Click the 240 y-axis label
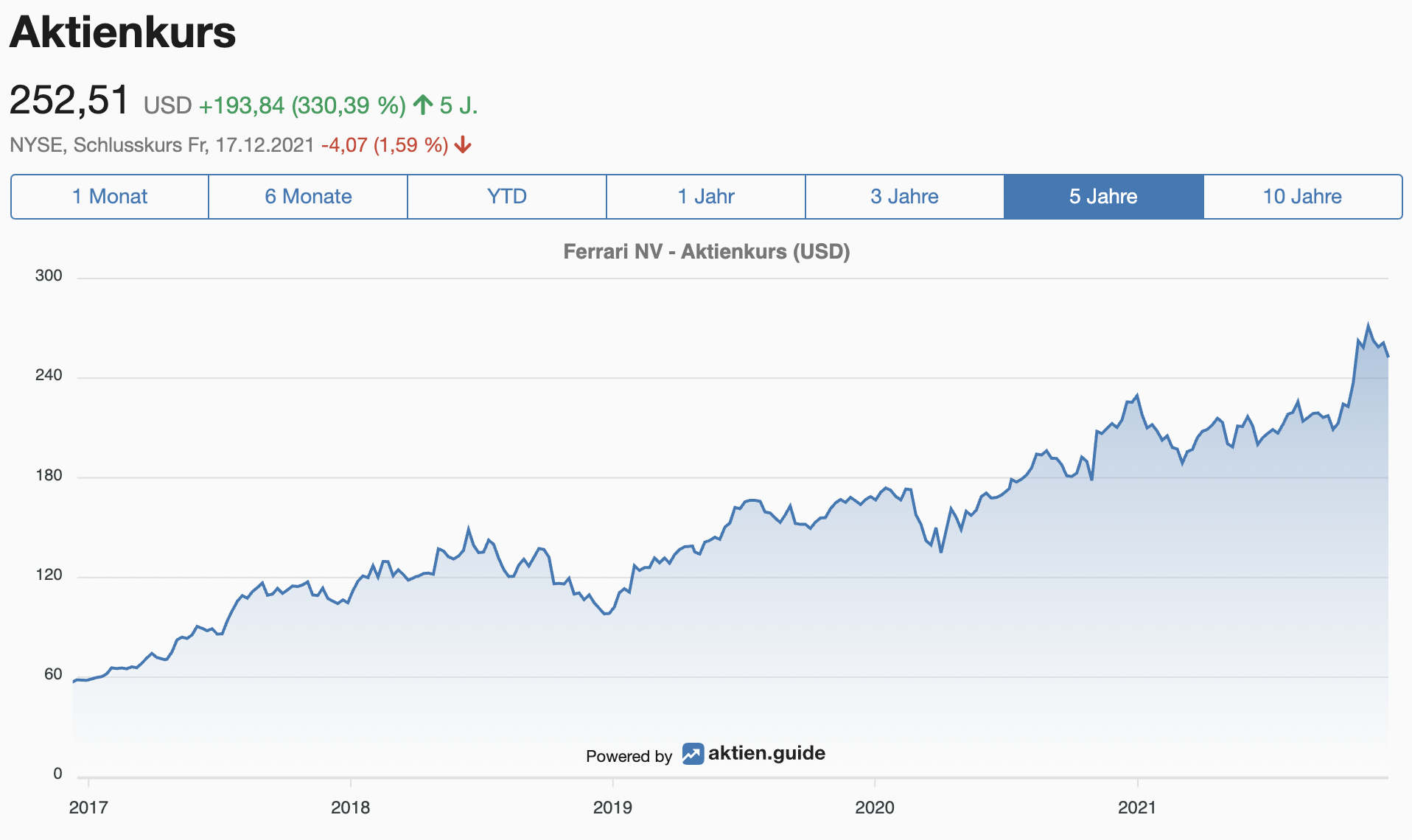 point(49,375)
